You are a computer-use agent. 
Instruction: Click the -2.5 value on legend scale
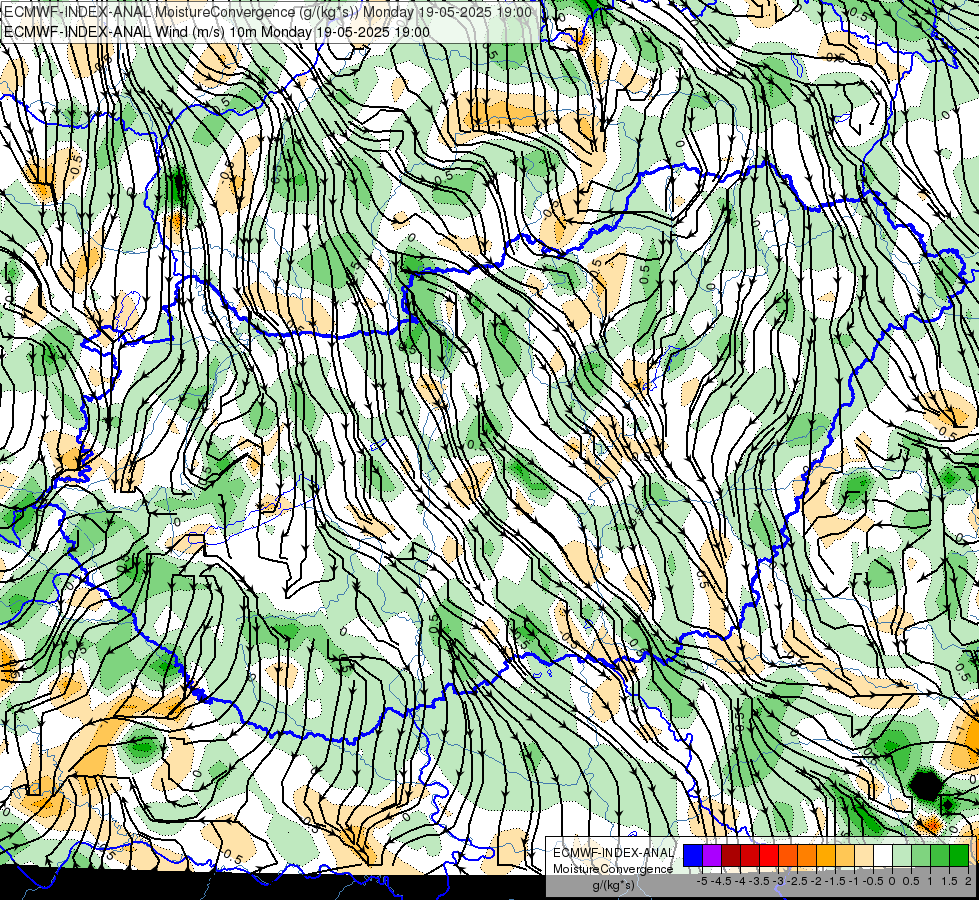799,881
